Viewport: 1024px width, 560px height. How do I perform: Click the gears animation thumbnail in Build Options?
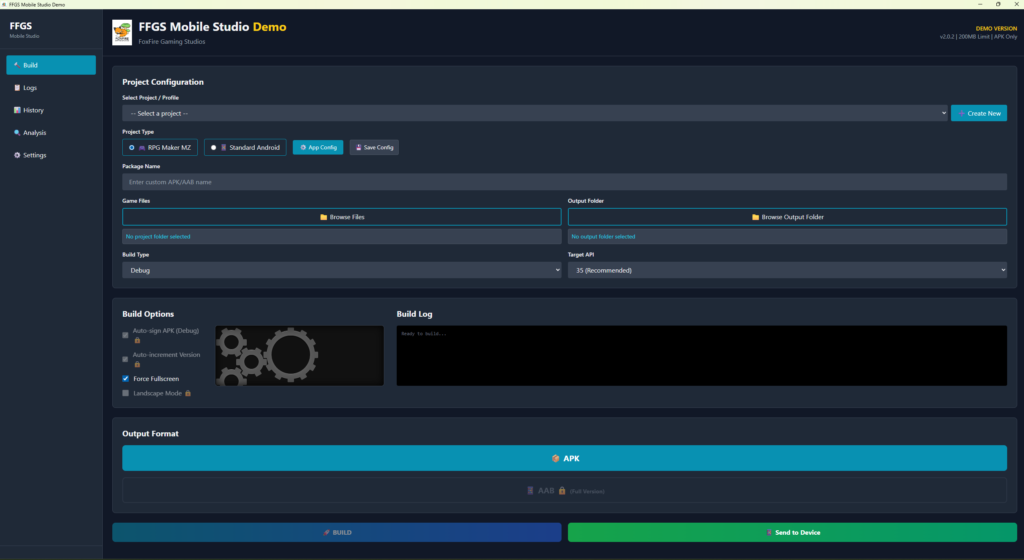pyautogui.click(x=299, y=355)
